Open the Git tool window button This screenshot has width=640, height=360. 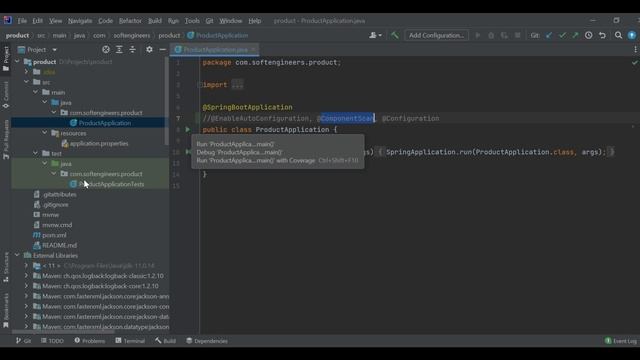(23, 341)
